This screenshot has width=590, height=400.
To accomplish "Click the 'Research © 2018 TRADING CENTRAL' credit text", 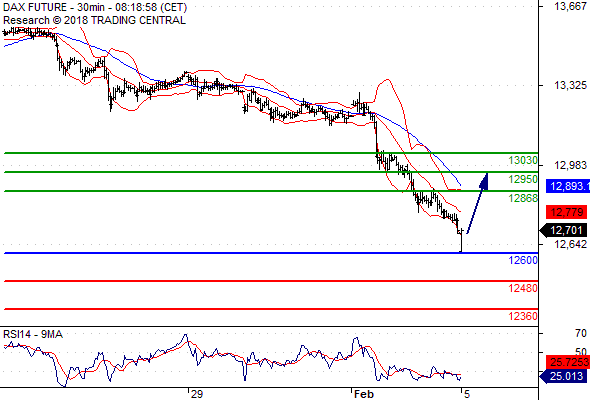I will tap(94, 20).
